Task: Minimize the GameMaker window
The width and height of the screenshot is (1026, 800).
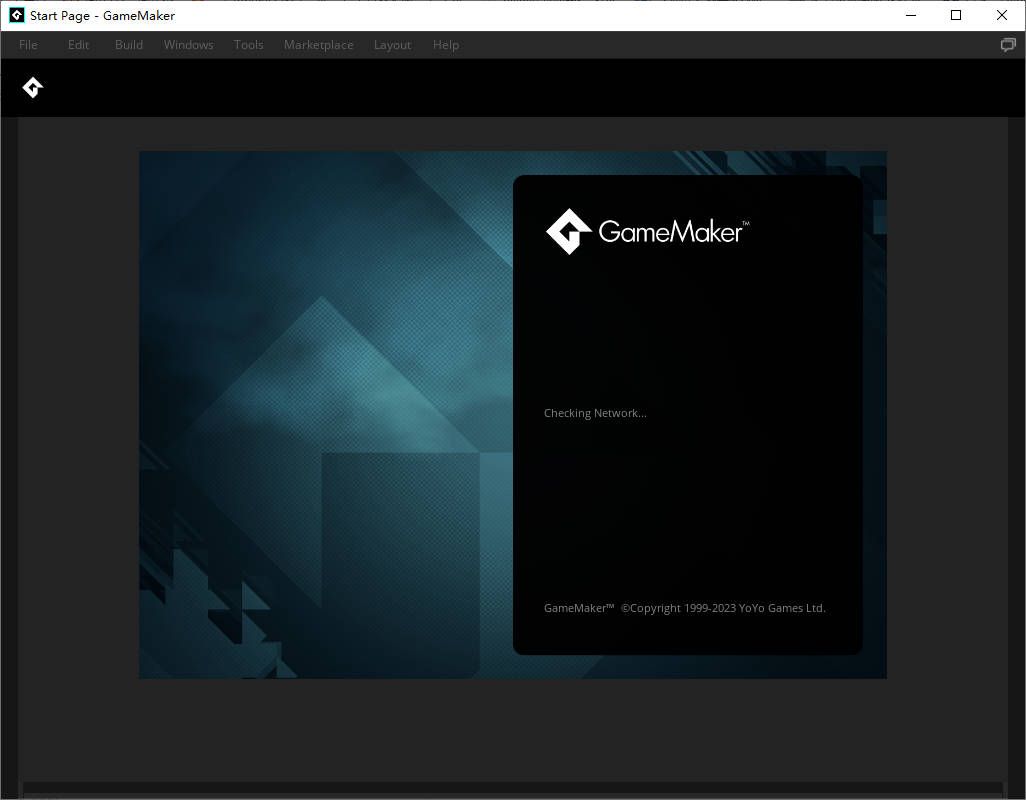Action: click(910, 15)
